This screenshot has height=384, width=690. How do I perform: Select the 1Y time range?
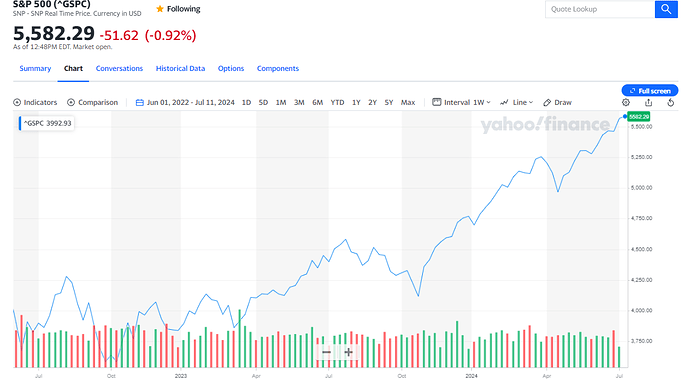356,102
